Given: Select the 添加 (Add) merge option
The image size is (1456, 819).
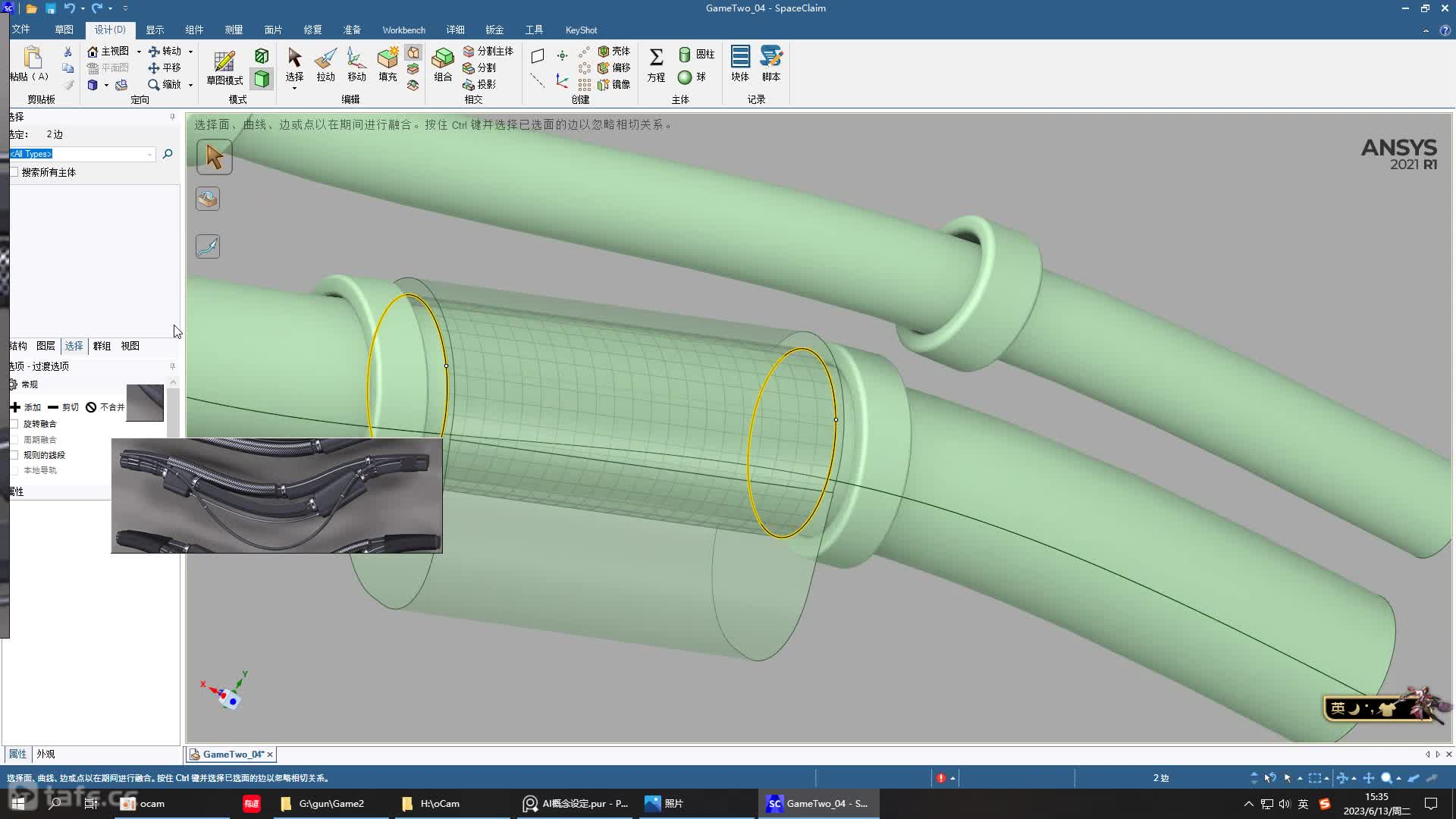Looking at the screenshot, I should point(26,407).
